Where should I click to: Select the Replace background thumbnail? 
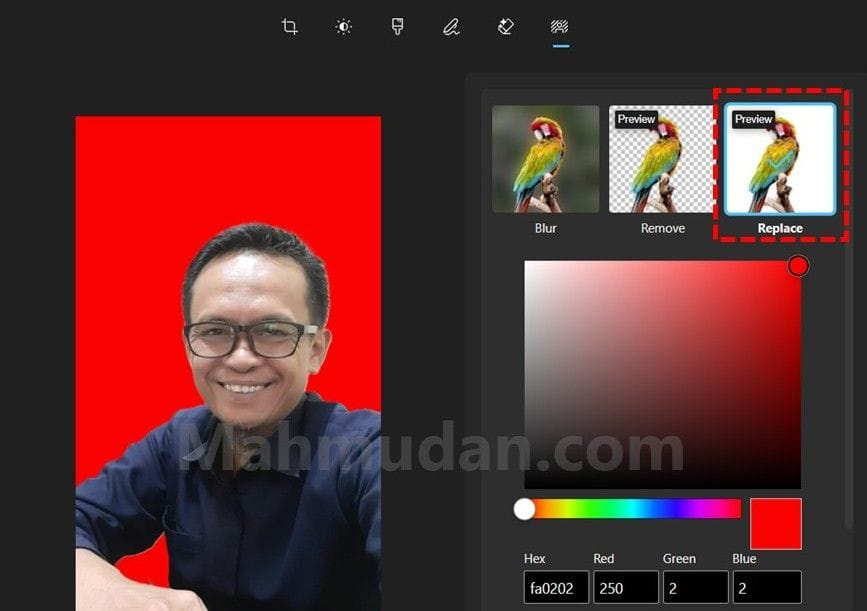[780, 159]
